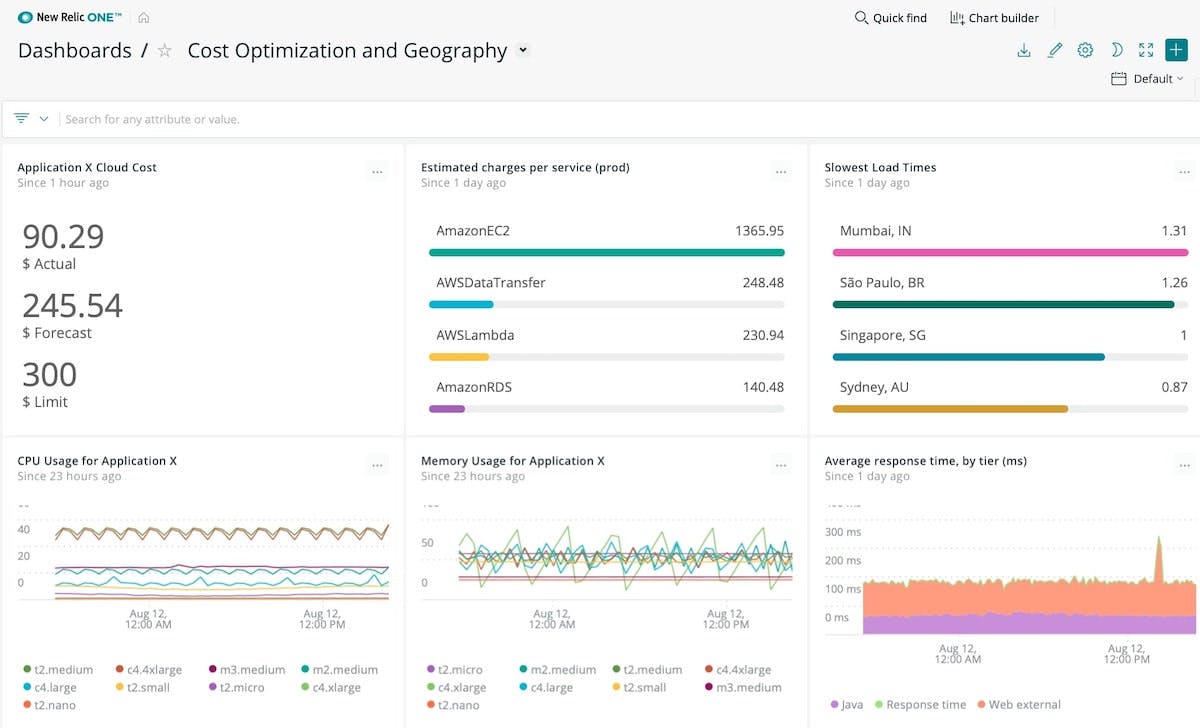Click the response time spike in chart
This screenshot has width=1200, height=728.
tap(1158, 560)
